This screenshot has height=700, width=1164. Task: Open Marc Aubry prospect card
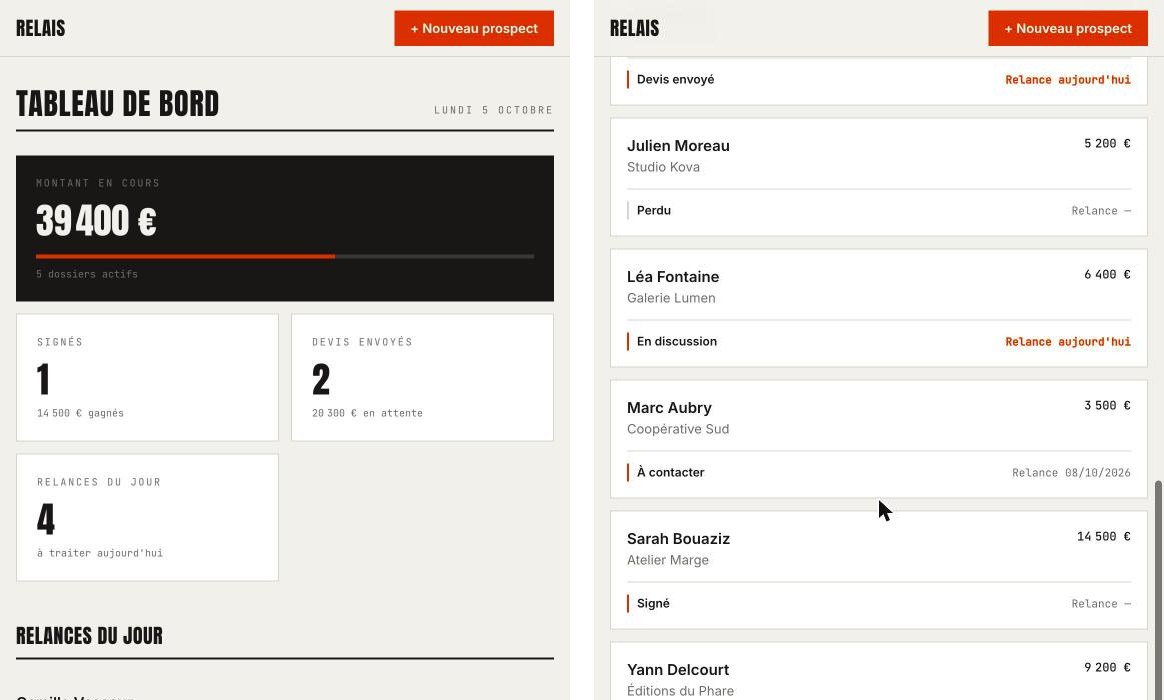tap(879, 439)
